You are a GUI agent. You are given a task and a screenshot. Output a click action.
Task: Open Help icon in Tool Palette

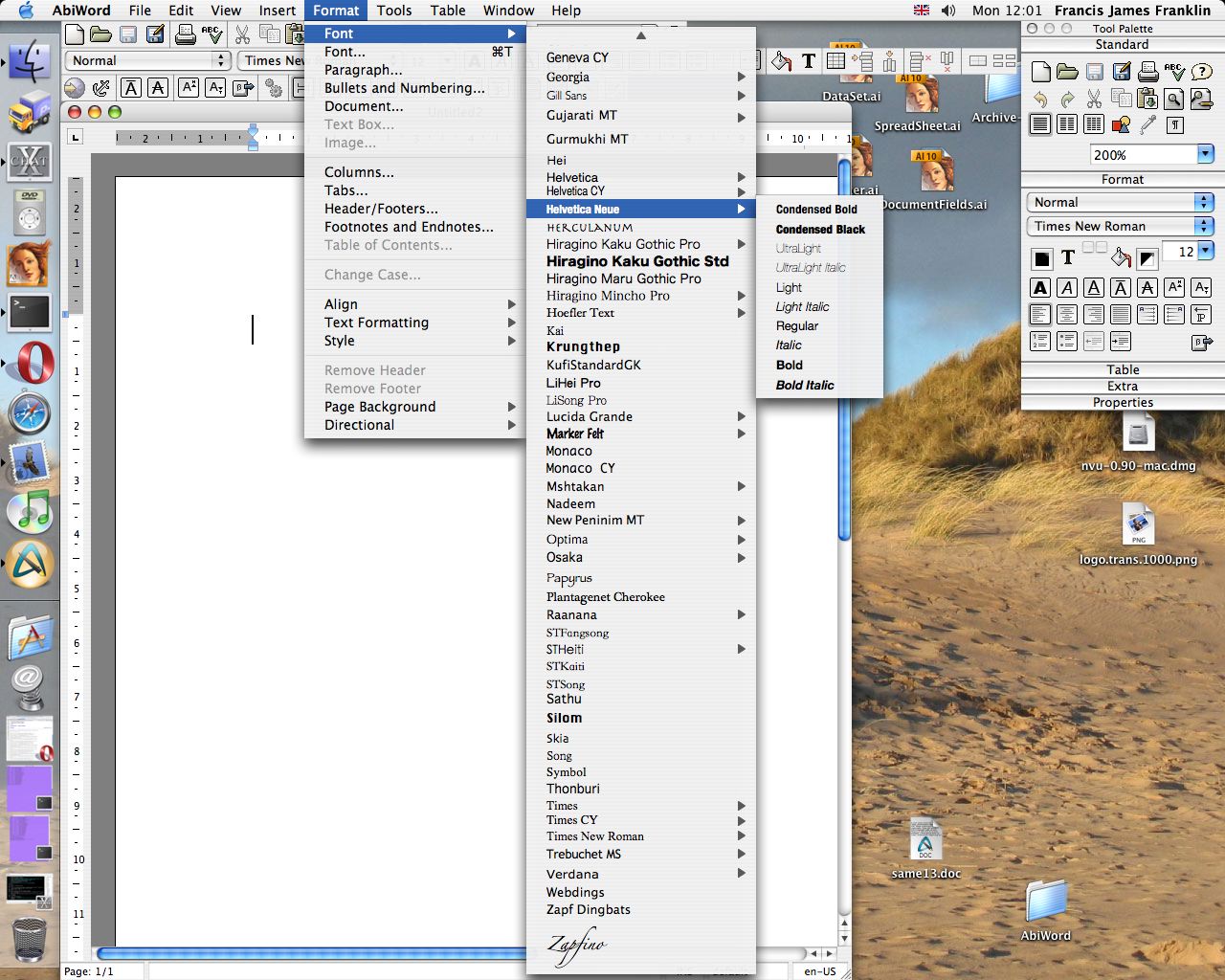(1202, 72)
